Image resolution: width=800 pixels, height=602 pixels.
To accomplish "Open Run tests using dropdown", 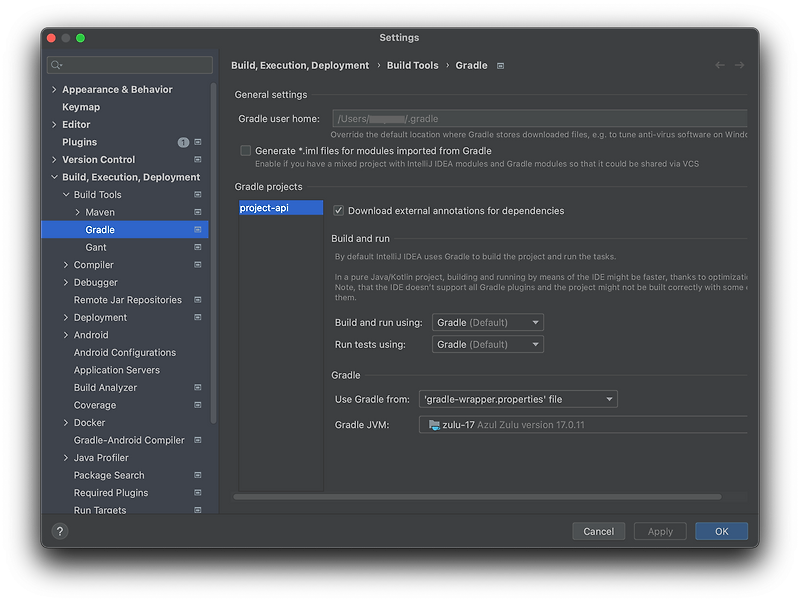I will click(x=488, y=344).
